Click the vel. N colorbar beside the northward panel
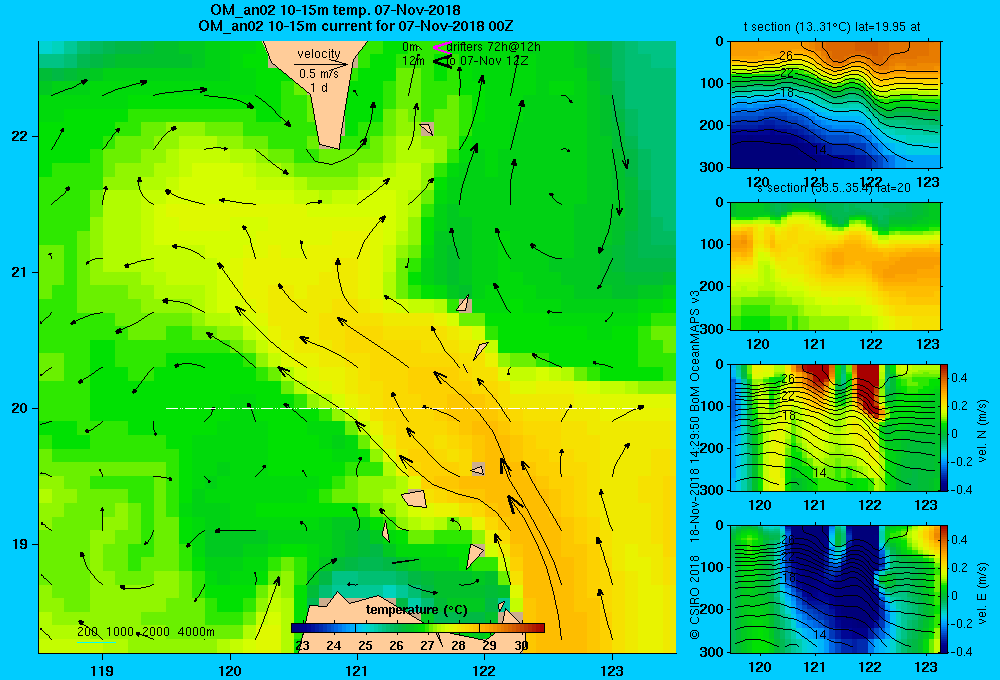This screenshot has height=680, width=1000. tap(945, 427)
